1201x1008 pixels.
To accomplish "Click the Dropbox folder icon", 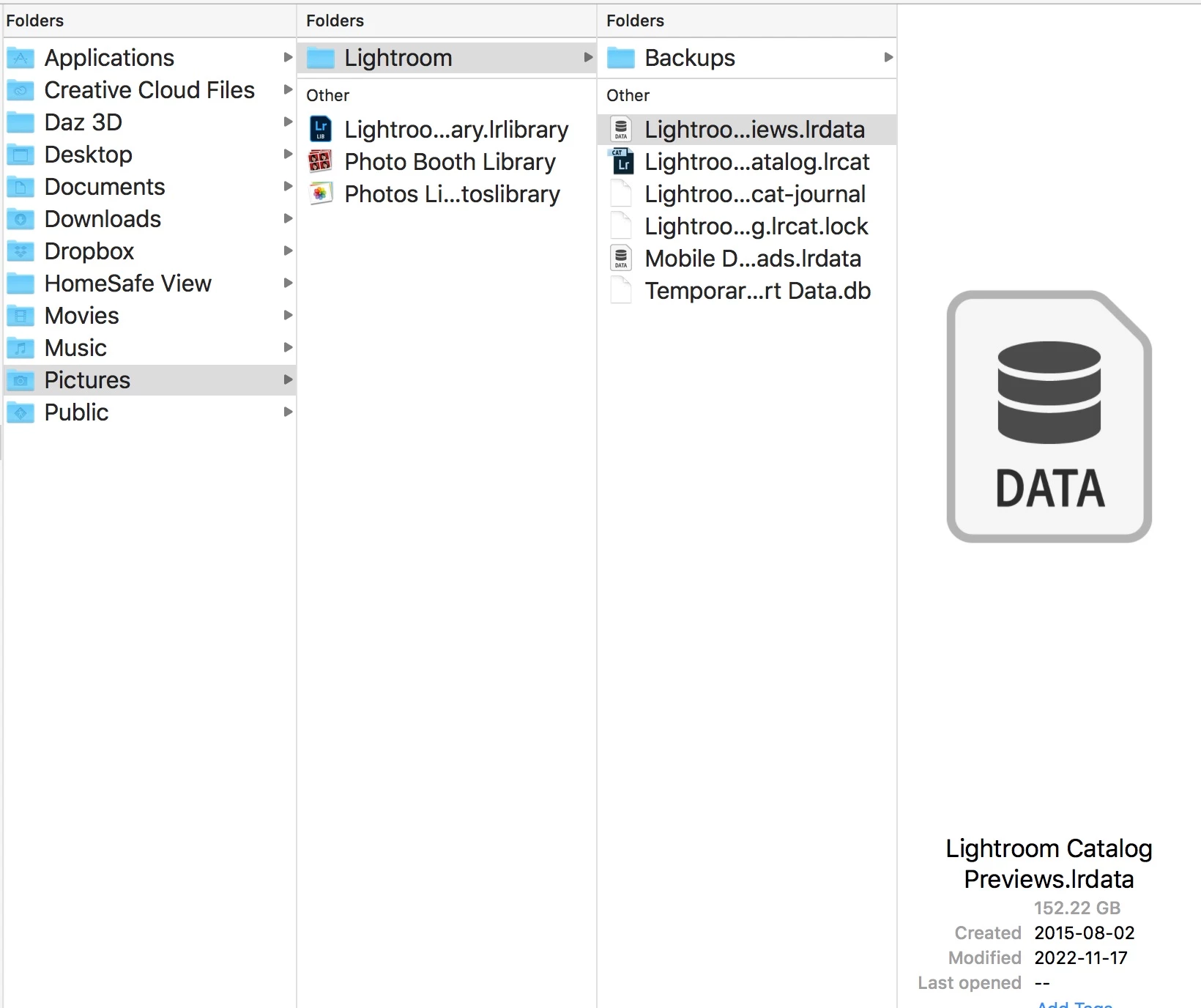I will (21, 251).
